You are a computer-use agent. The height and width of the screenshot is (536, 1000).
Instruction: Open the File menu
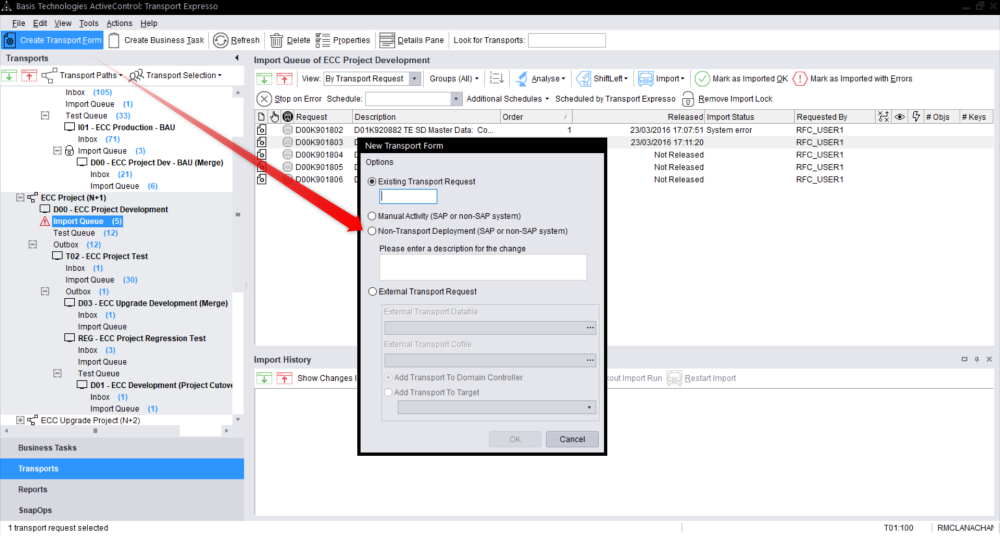(x=18, y=23)
